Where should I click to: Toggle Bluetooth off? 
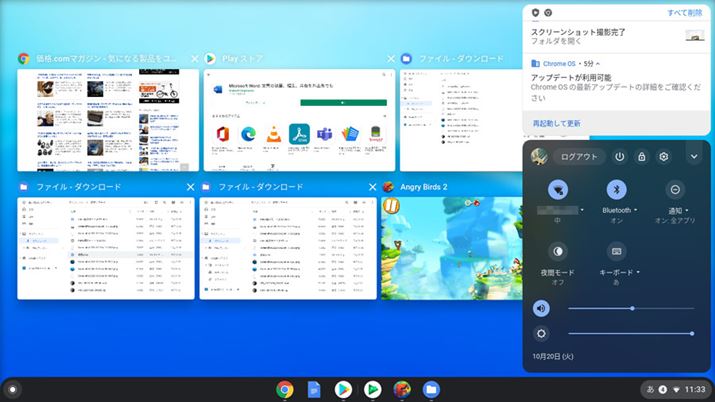pos(617,189)
